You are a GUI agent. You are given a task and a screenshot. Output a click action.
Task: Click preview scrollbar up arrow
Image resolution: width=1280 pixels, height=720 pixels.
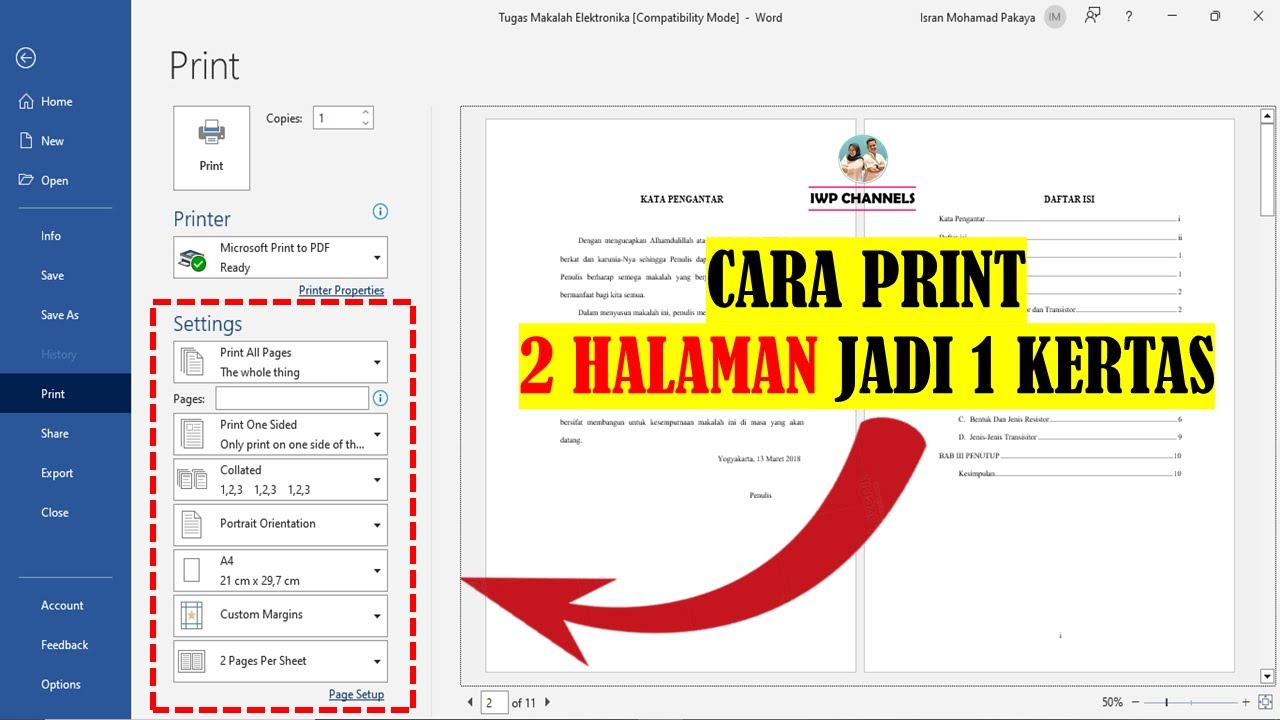pyautogui.click(x=1268, y=114)
